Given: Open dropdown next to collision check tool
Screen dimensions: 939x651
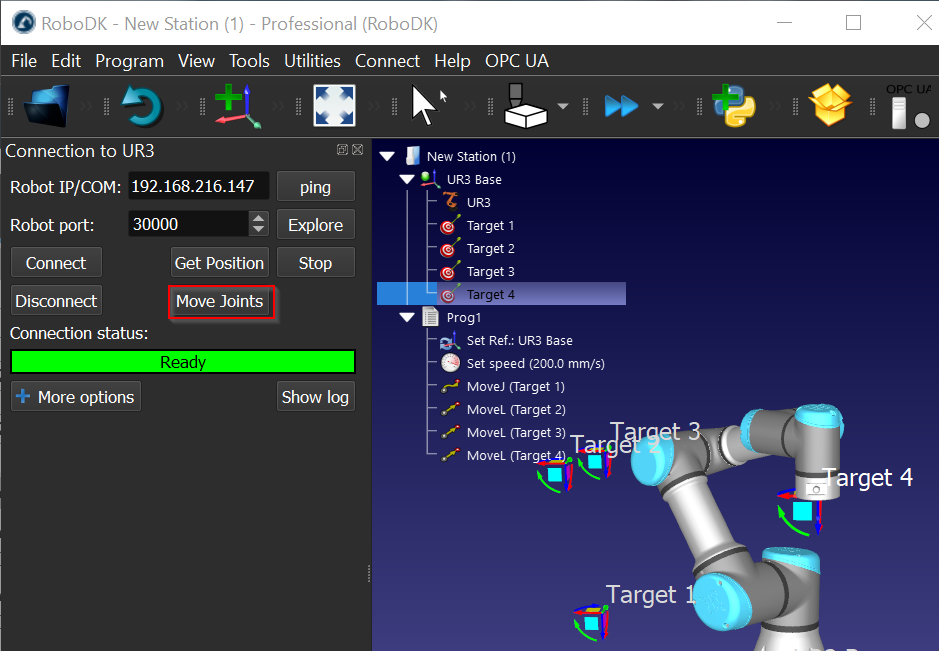Looking at the screenshot, I should pos(563,106).
